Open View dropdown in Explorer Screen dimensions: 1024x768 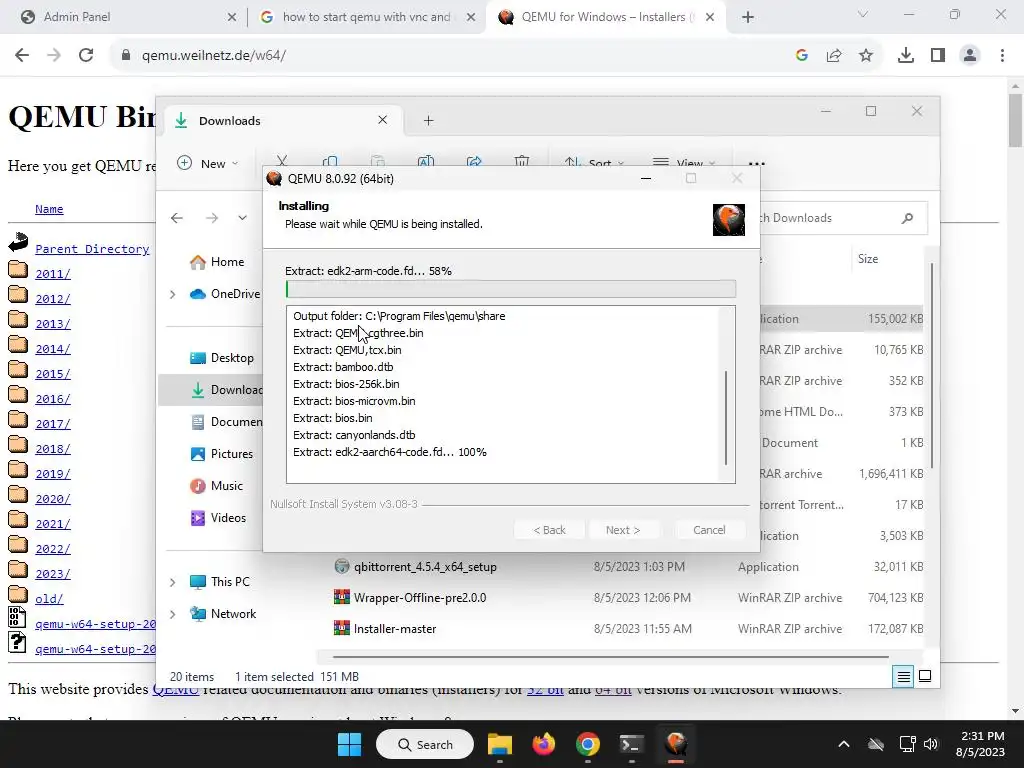pos(684,163)
